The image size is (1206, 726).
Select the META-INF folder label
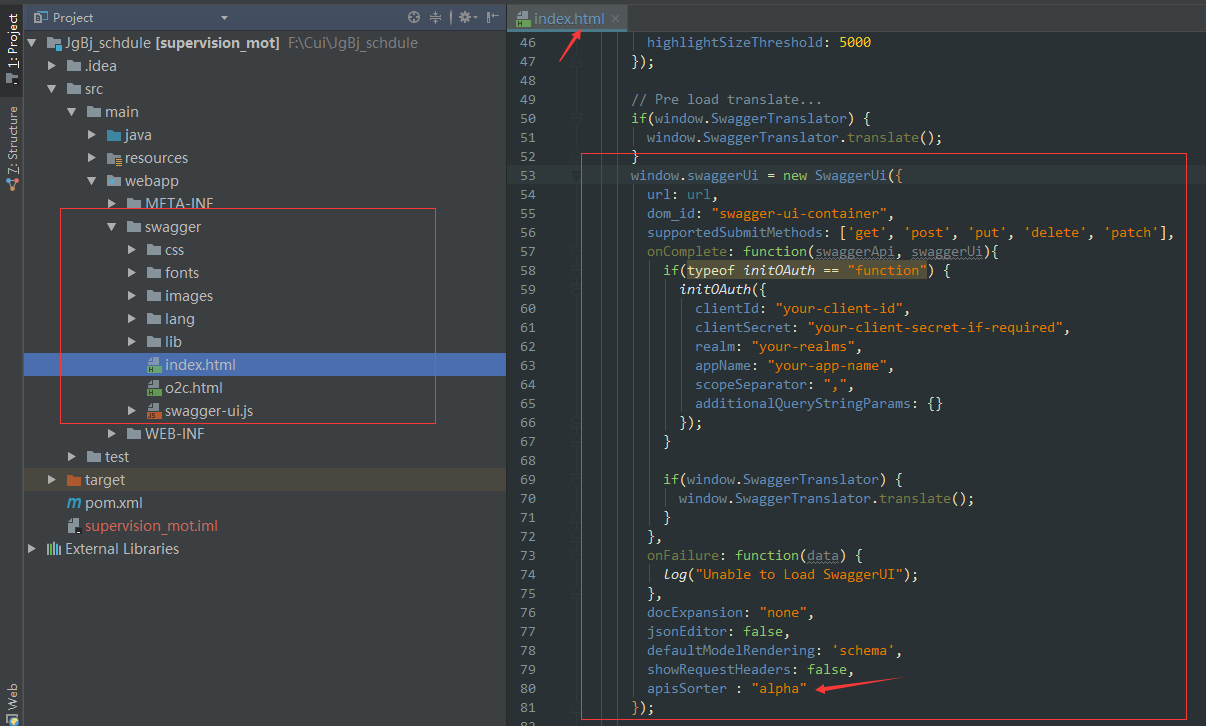(x=179, y=204)
